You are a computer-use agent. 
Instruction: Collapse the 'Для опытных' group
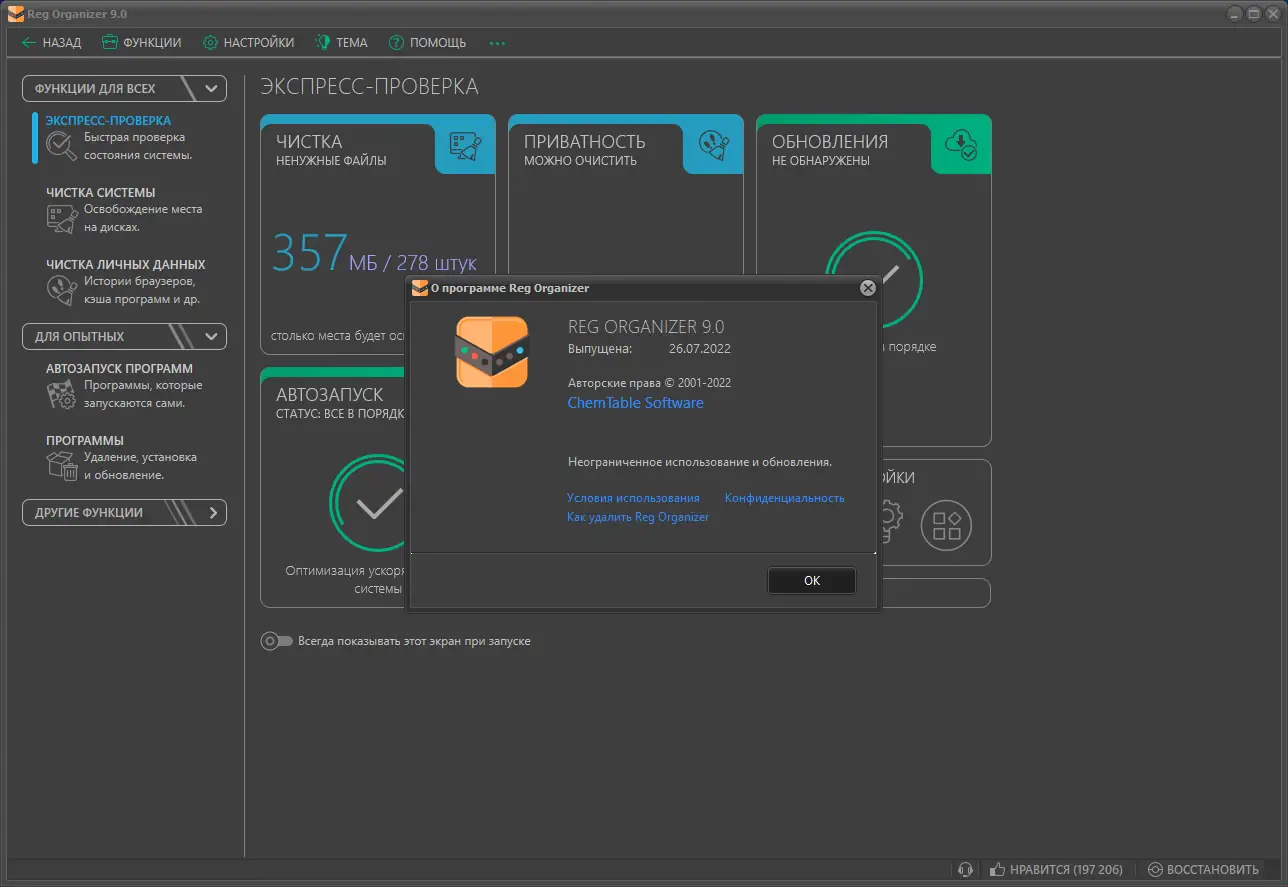point(209,336)
